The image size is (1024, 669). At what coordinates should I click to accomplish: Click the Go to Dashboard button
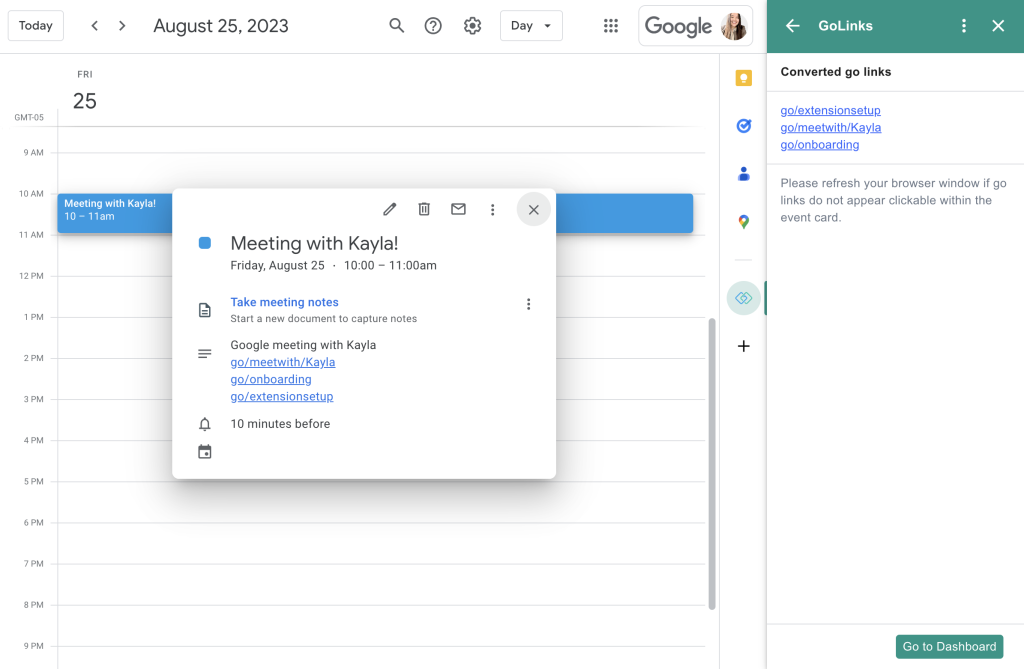949,646
